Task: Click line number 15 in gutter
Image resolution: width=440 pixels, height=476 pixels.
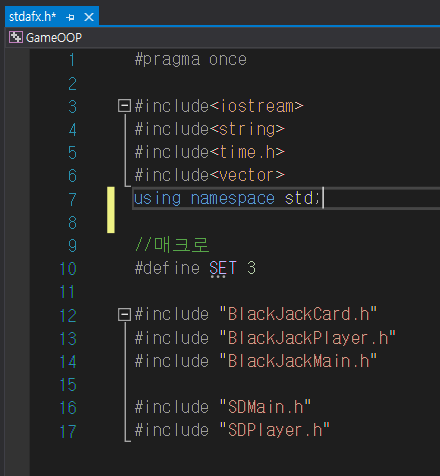Action: [68, 385]
